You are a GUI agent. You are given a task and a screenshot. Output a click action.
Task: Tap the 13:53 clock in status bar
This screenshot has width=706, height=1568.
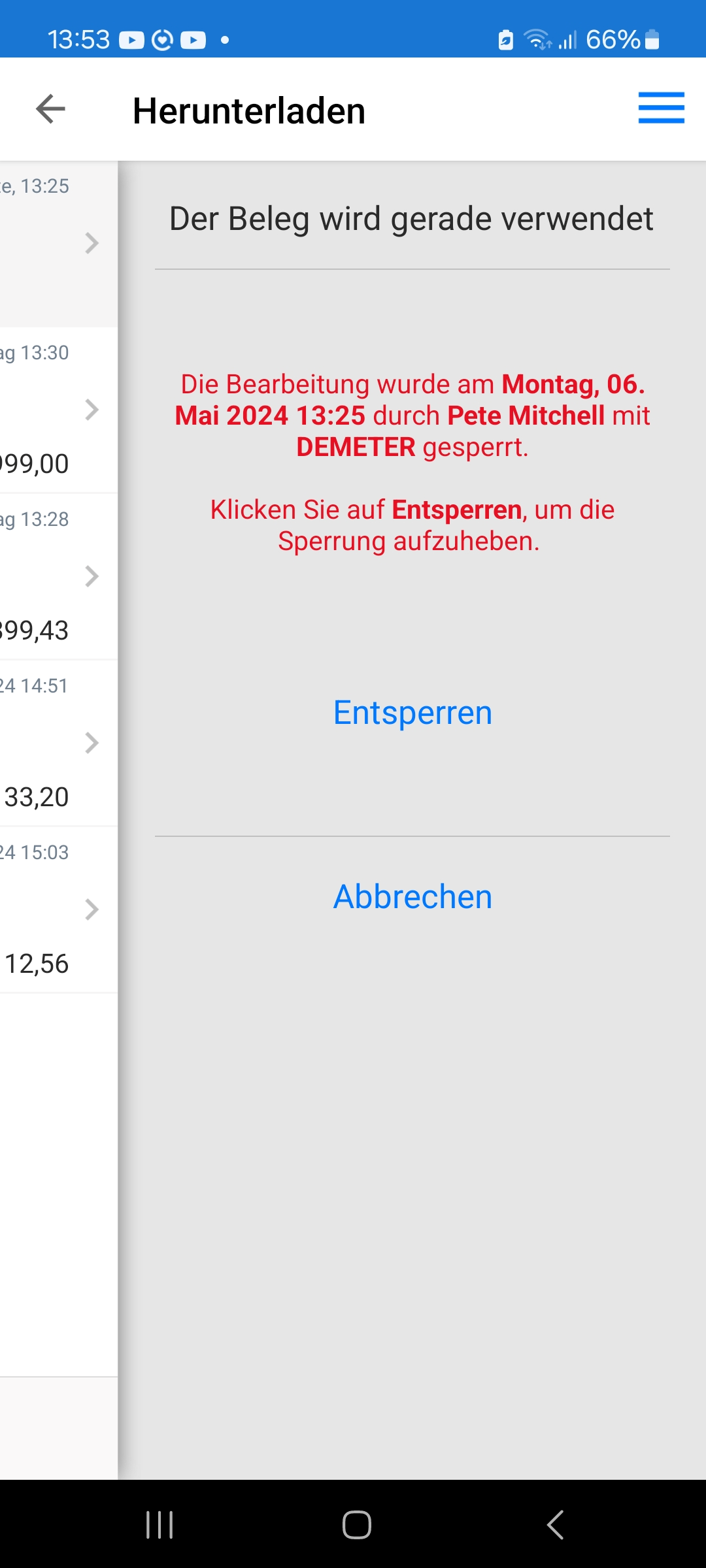click(x=78, y=40)
